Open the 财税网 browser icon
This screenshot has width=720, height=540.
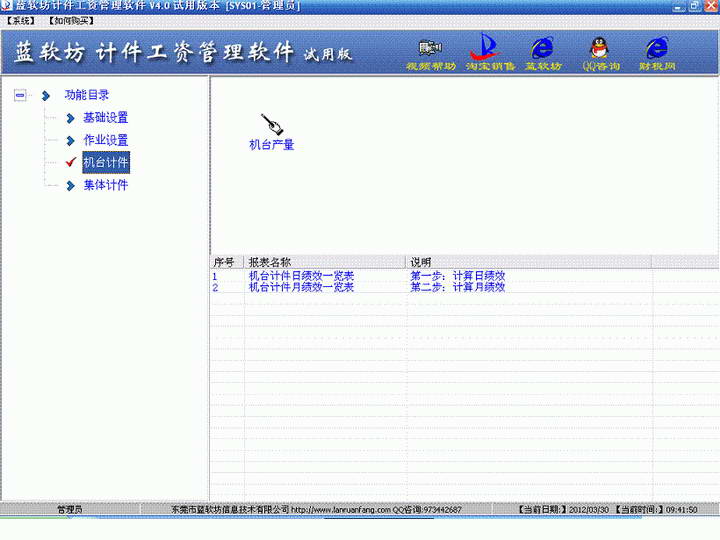[x=657, y=53]
